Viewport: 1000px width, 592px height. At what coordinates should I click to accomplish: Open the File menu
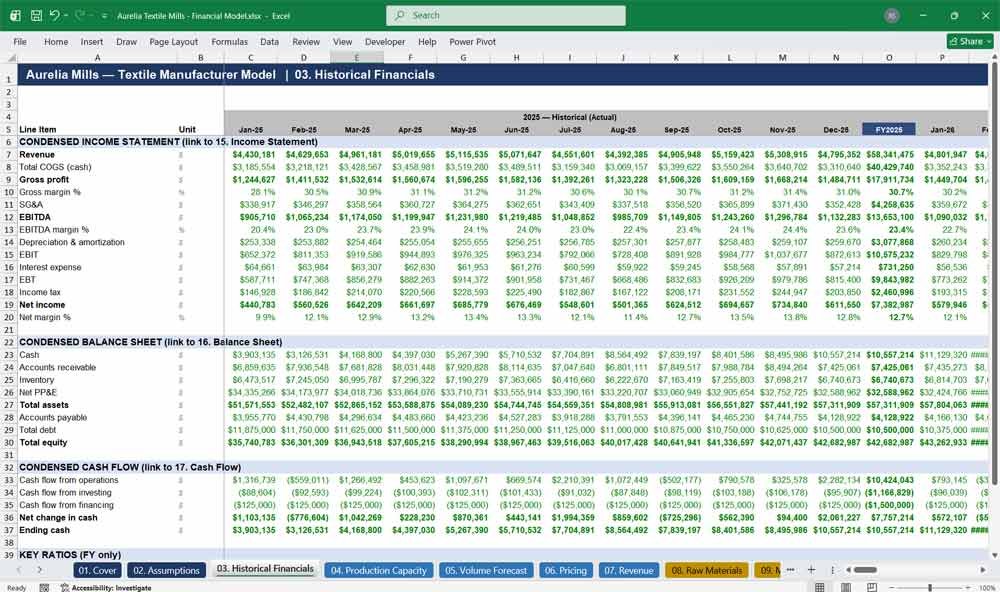tap(20, 41)
